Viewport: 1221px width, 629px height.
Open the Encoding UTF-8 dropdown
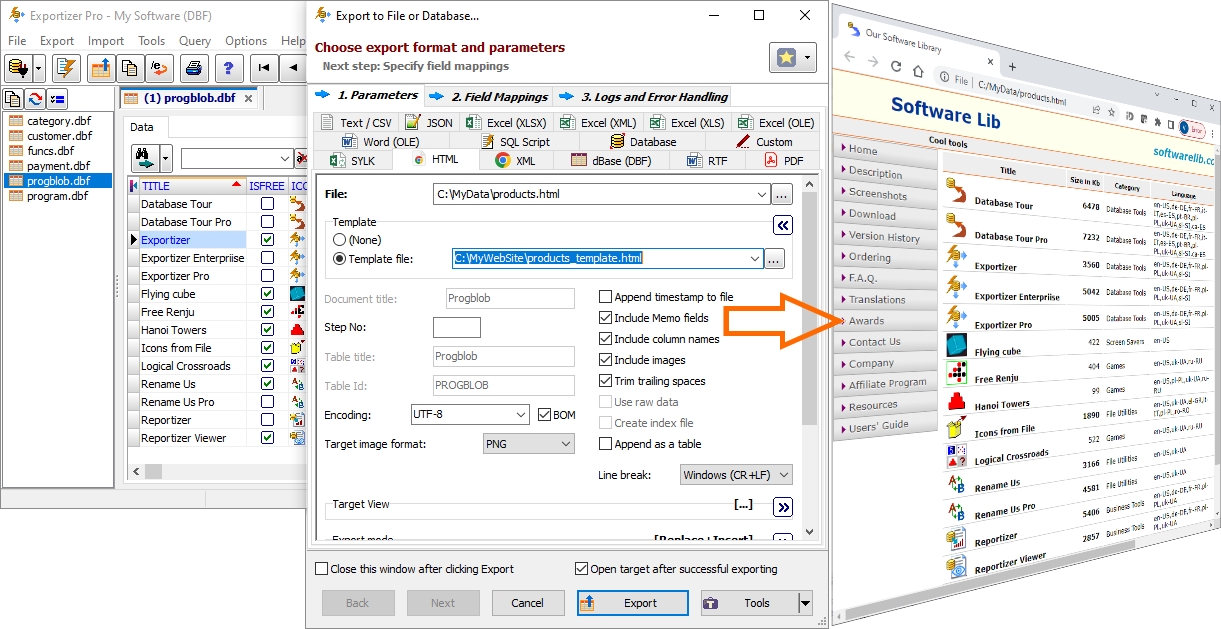coord(521,415)
